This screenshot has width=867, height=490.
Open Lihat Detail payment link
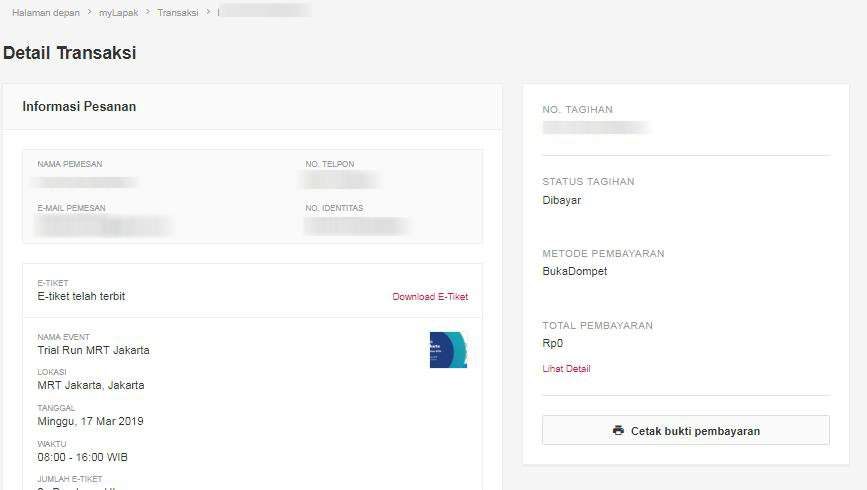566,368
